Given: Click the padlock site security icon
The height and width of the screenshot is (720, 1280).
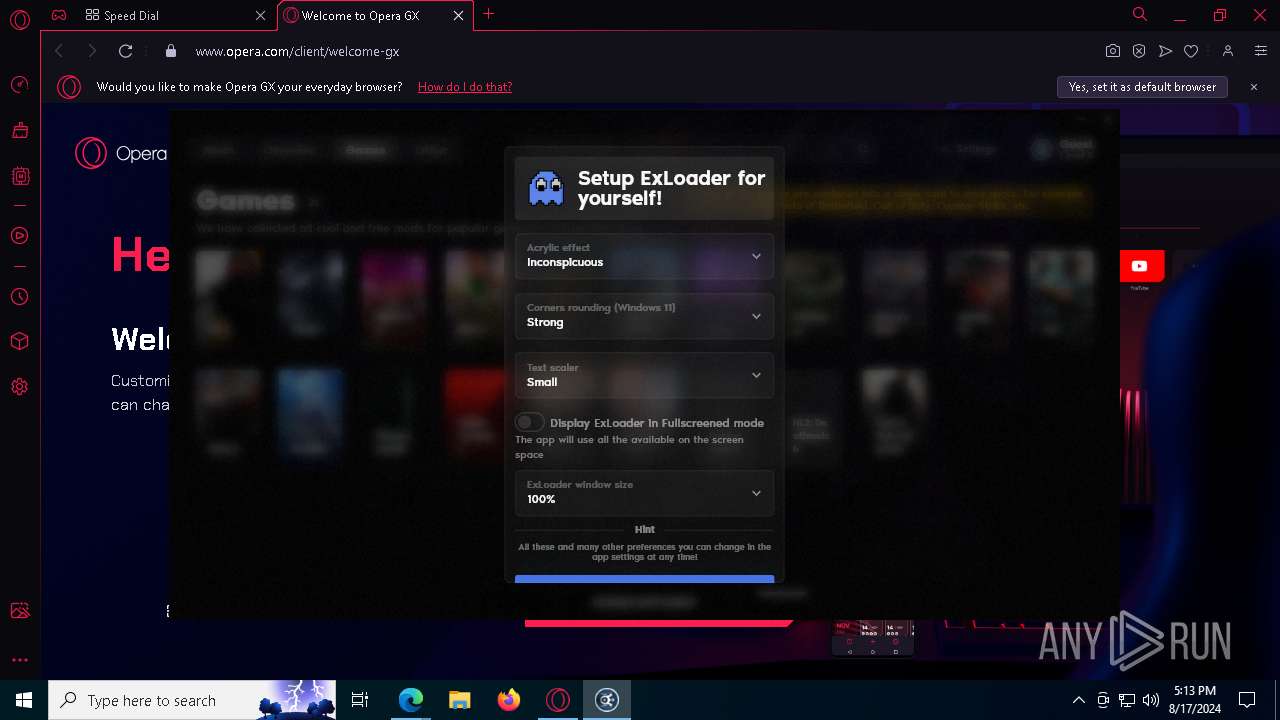Looking at the screenshot, I should tap(170, 51).
